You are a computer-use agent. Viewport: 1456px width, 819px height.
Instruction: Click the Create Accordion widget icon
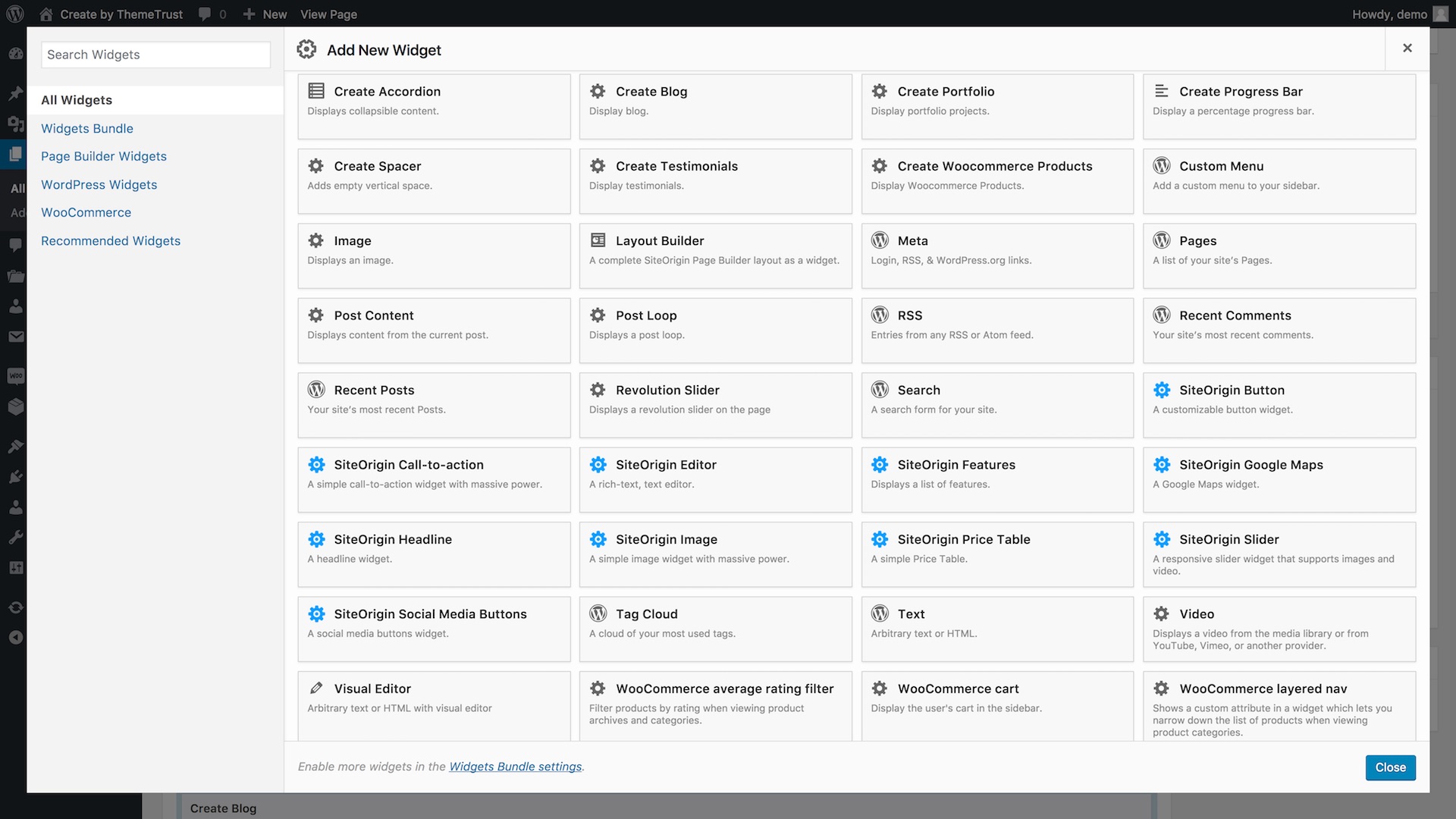316,91
